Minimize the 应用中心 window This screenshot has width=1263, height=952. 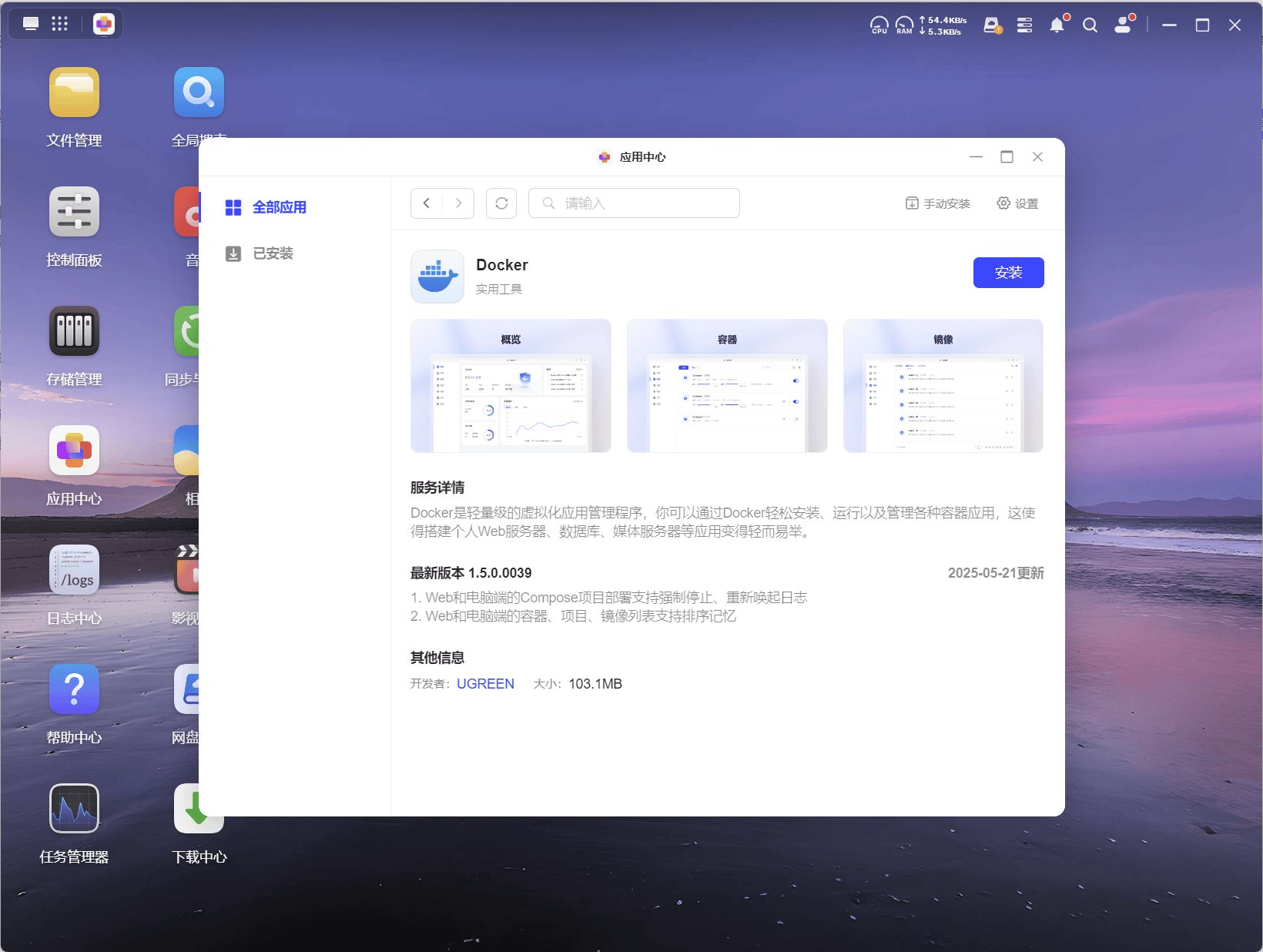pyautogui.click(x=976, y=157)
